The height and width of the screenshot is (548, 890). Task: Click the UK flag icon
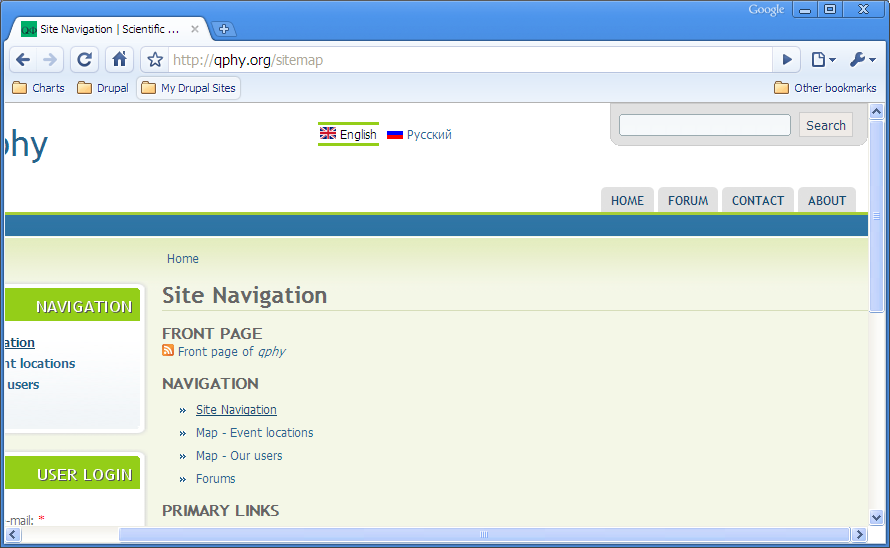pyautogui.click(x=328, y=133)
